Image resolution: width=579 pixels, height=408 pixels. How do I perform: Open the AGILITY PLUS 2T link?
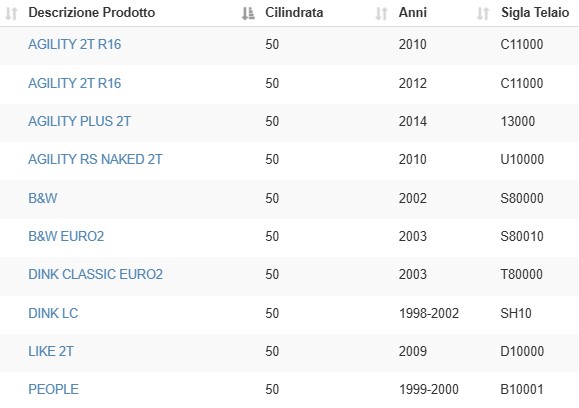[79, 121]
